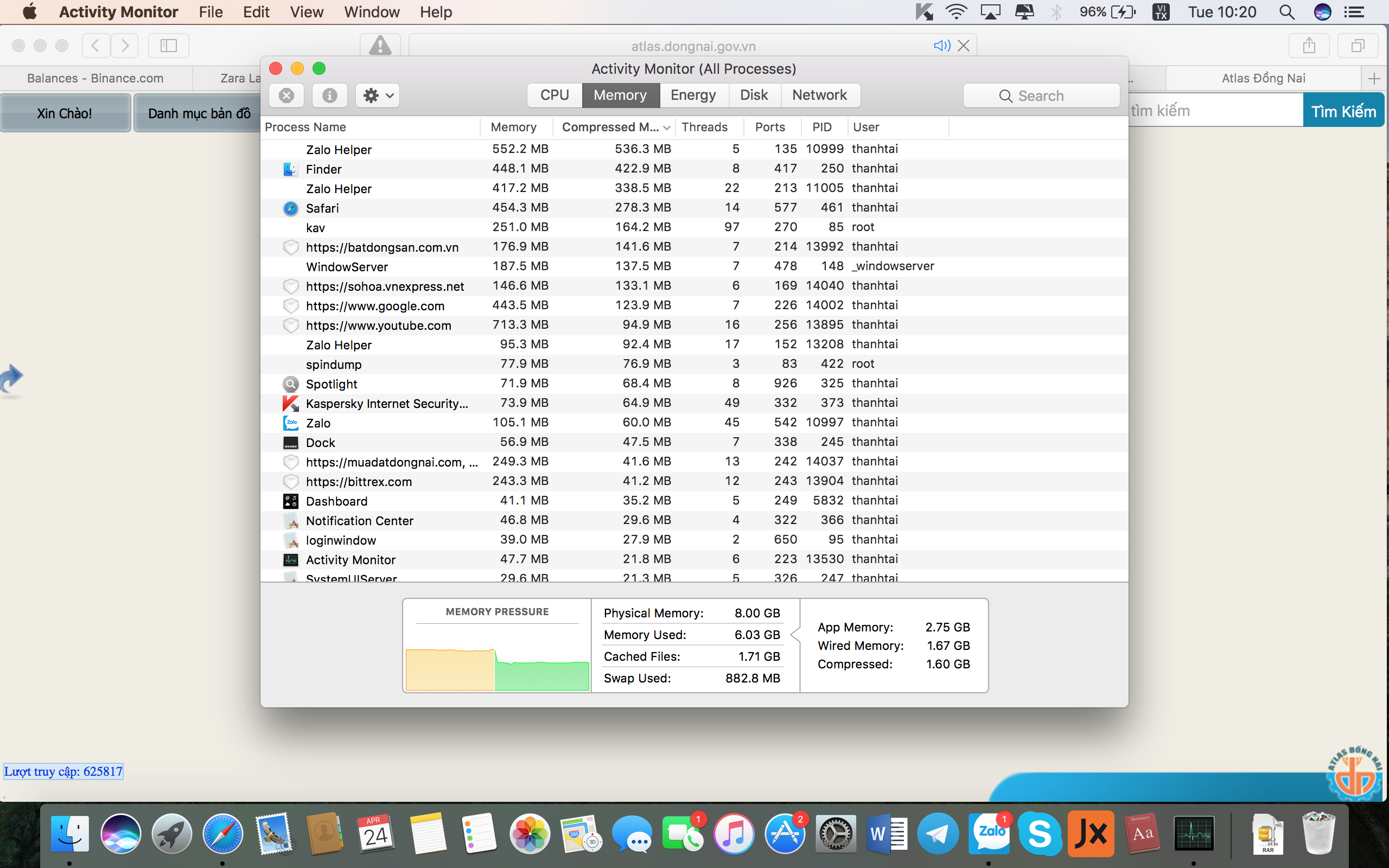Viewport: 1389px width, 868px height.
Task: Open the Danh mục bản đồ button
Action: (x=199, y=113)
